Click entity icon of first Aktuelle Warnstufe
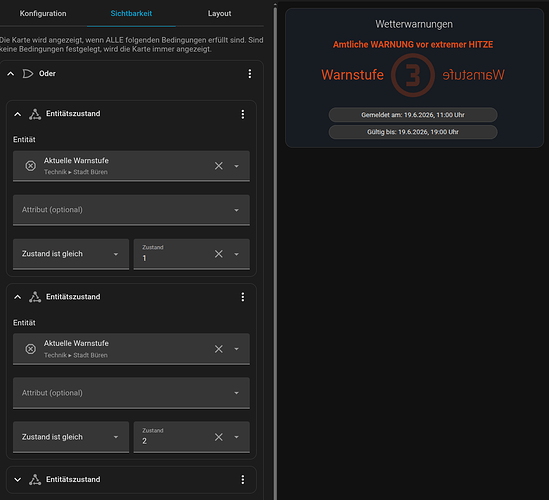Screen dimensions: 549x500 30,166
